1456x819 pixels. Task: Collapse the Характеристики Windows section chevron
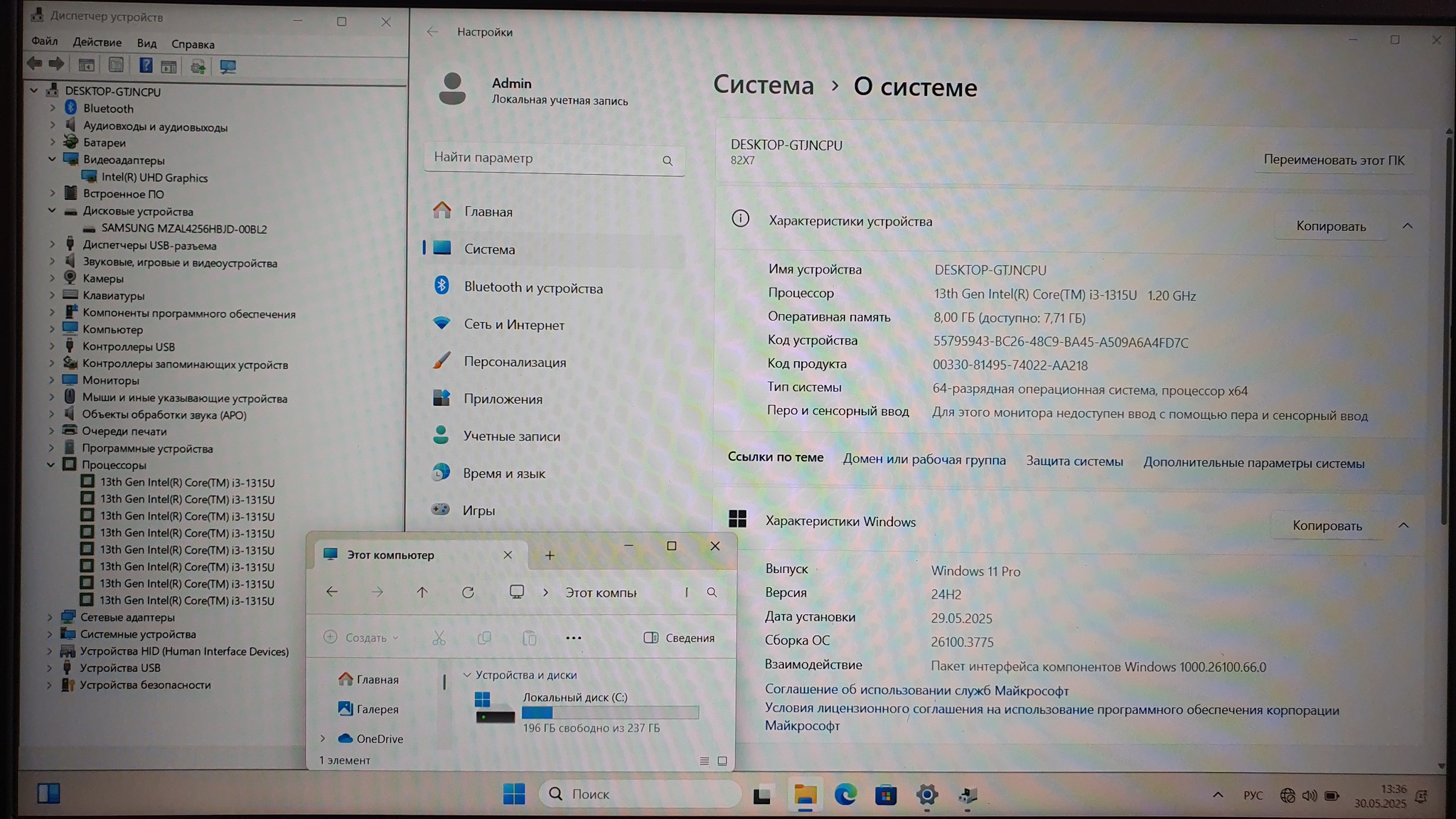(1403, 525)
